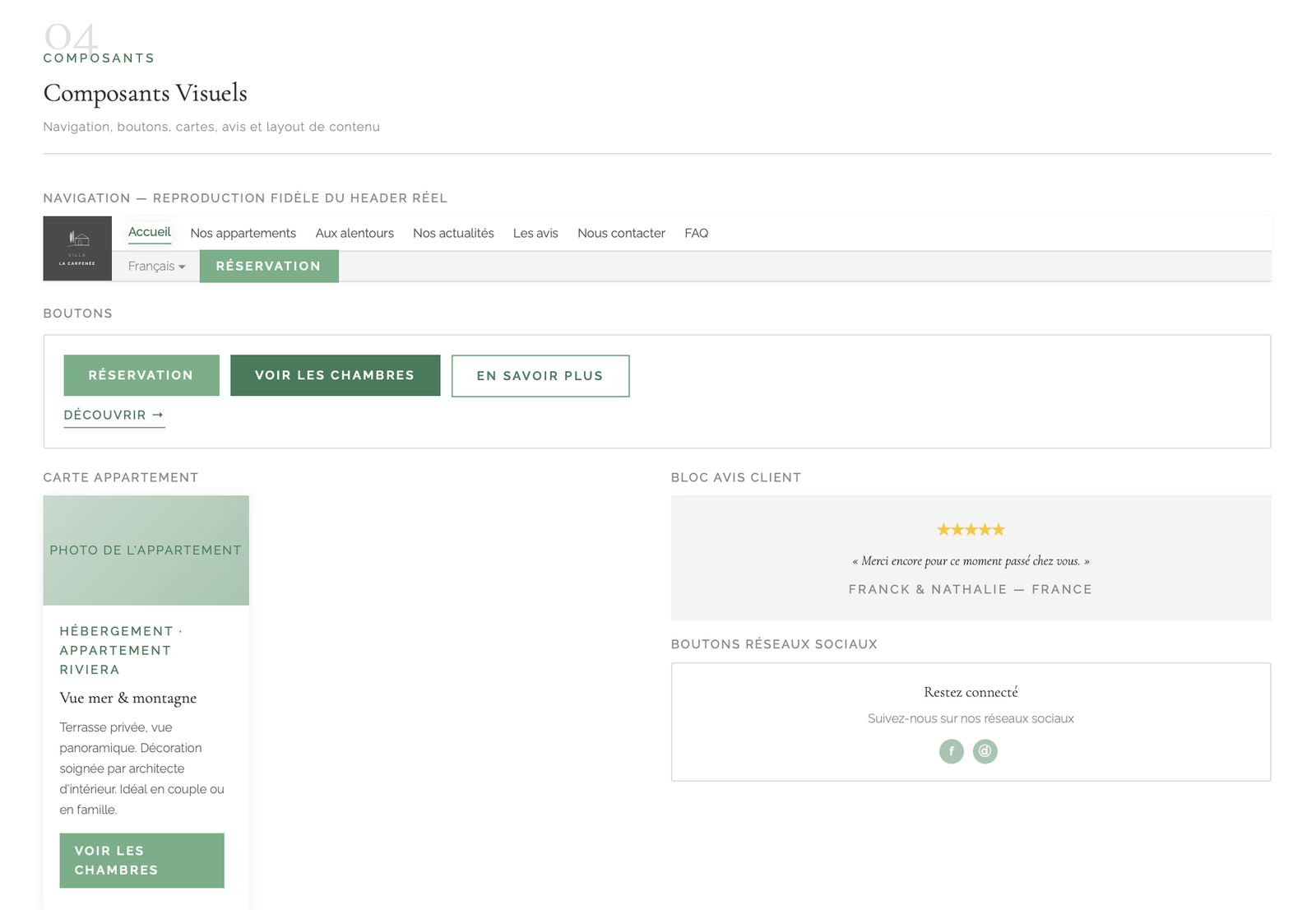Open the FAQ menu item
This screenshot has height=910, width=1316.
pos(696,234)
